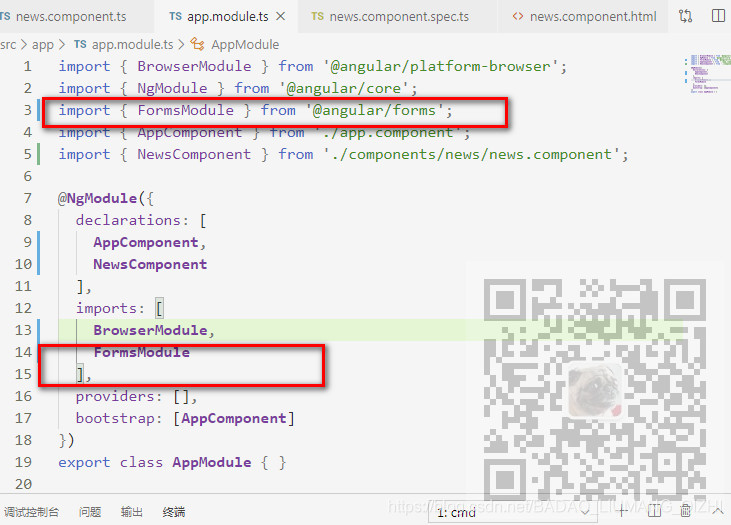Click 'AppComponent' in the bootstrap array
The image size is (731, 525).
click(x=234, y=418)
